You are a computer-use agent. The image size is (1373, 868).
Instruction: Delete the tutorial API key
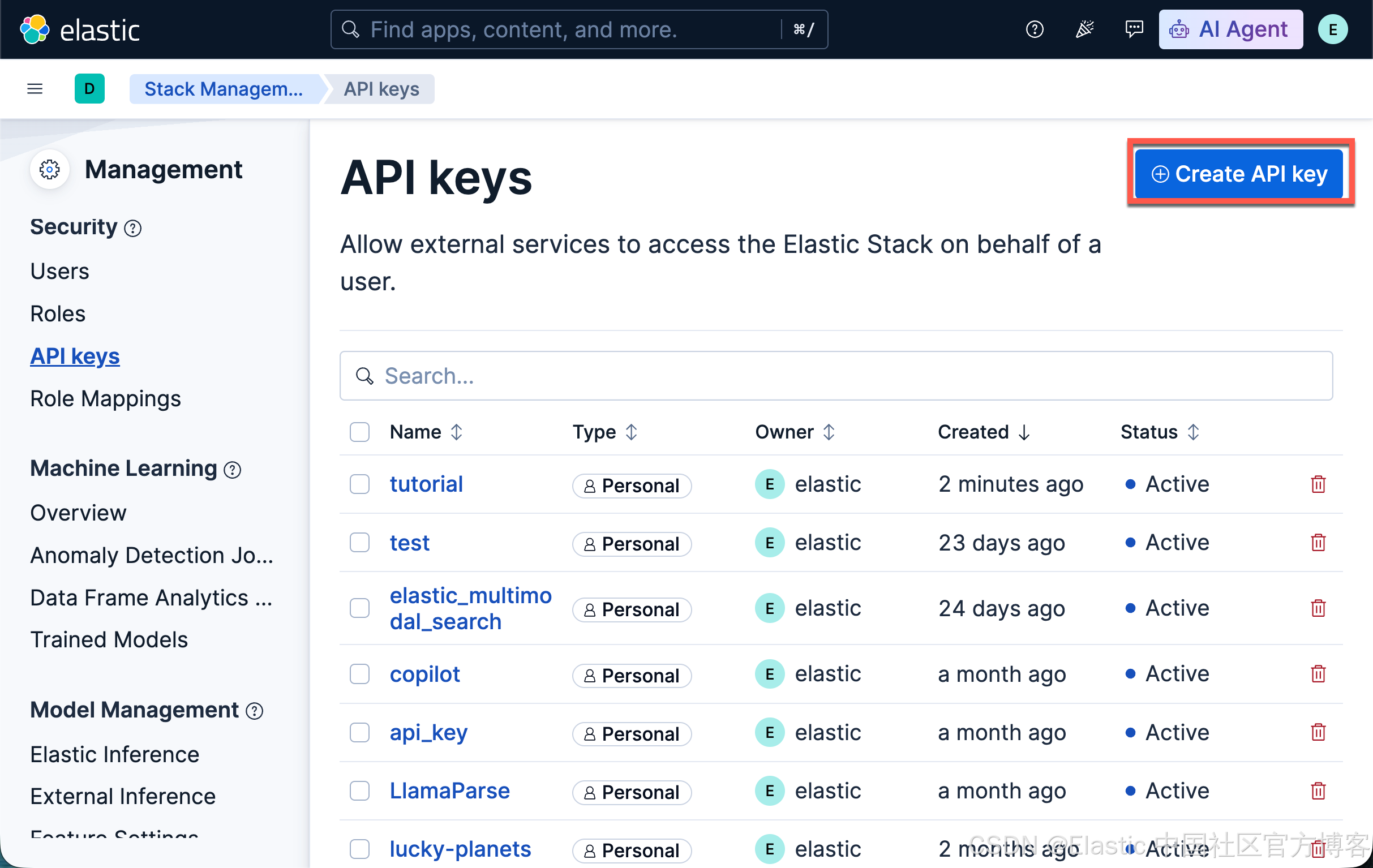coord(1318,484)
